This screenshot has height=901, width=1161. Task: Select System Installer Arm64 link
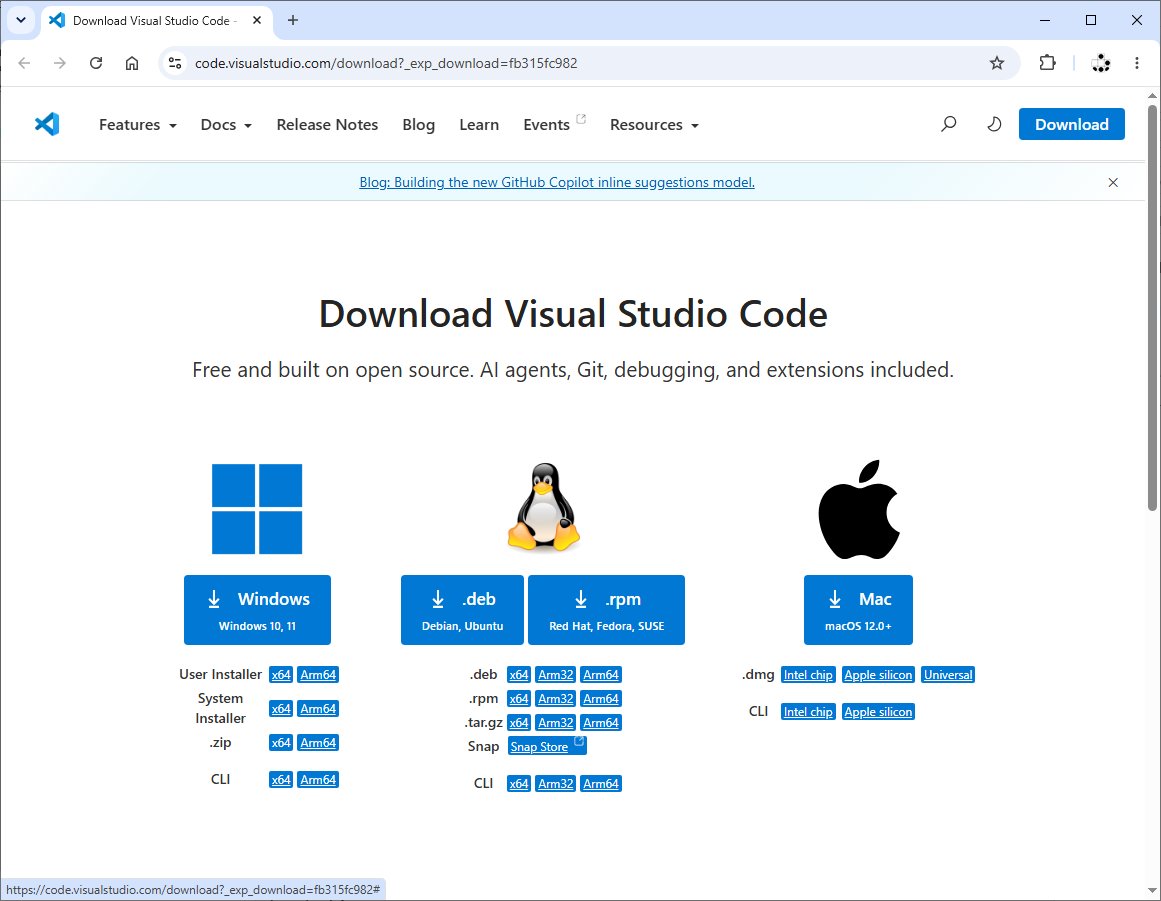coord(318,709)
